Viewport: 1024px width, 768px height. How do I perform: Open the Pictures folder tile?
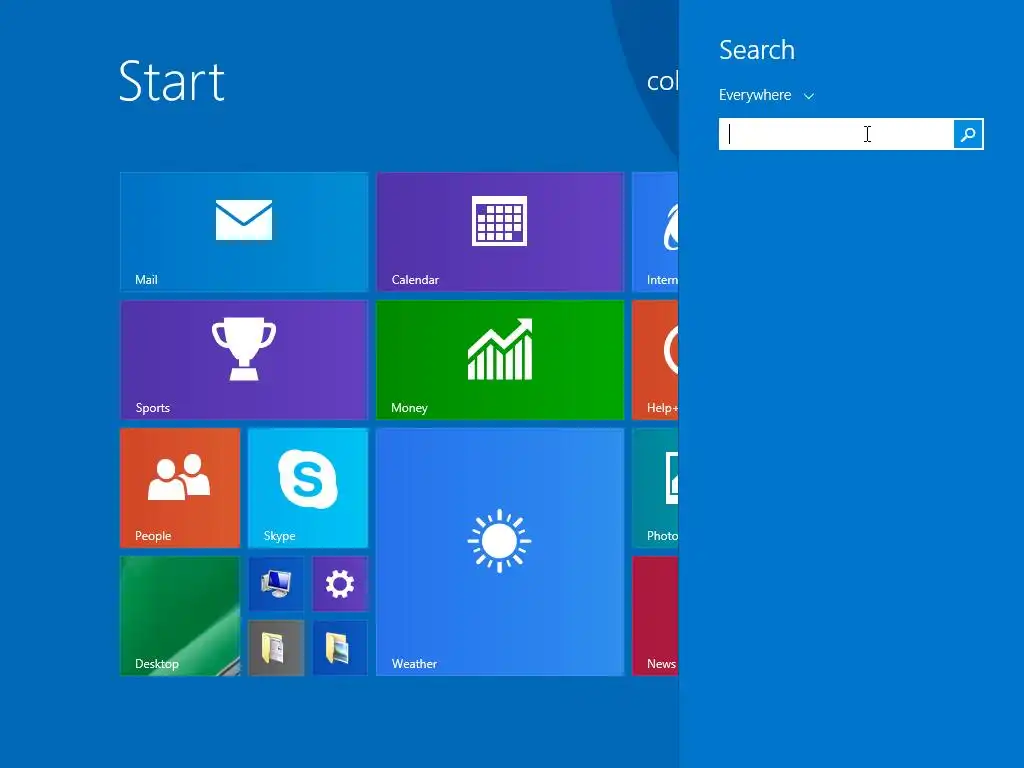340,648
